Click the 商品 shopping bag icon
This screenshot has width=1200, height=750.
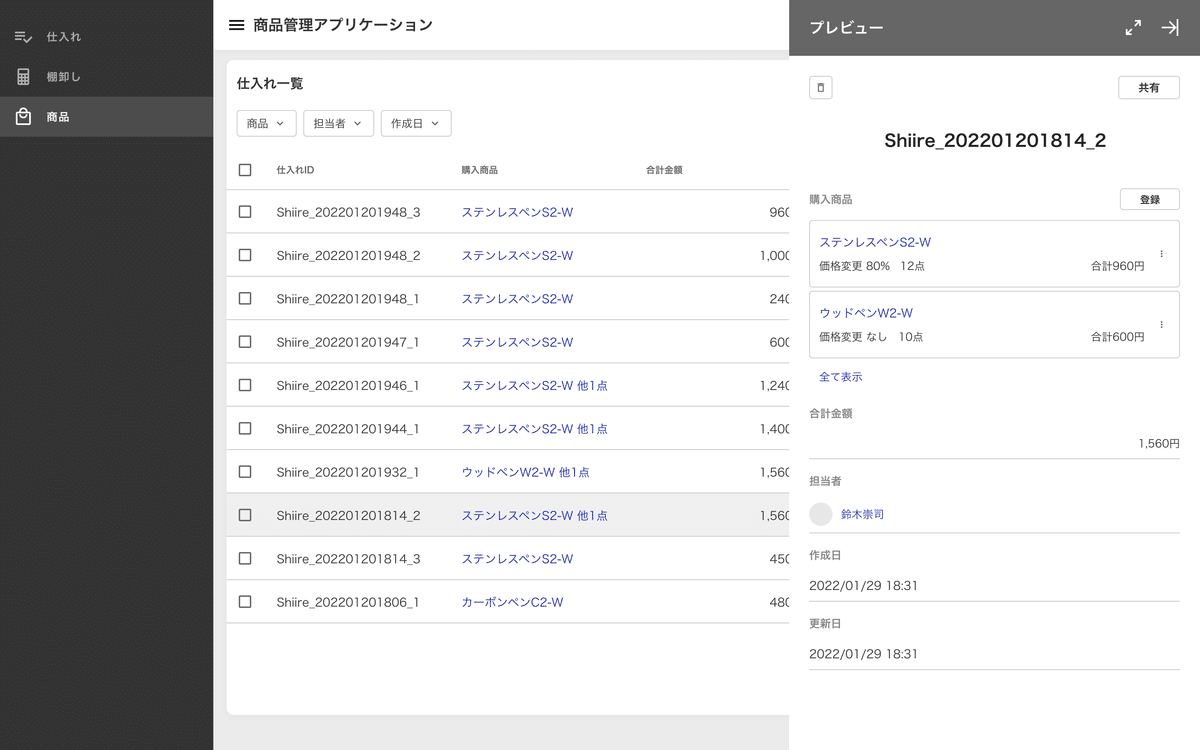(x=23, y=117)
